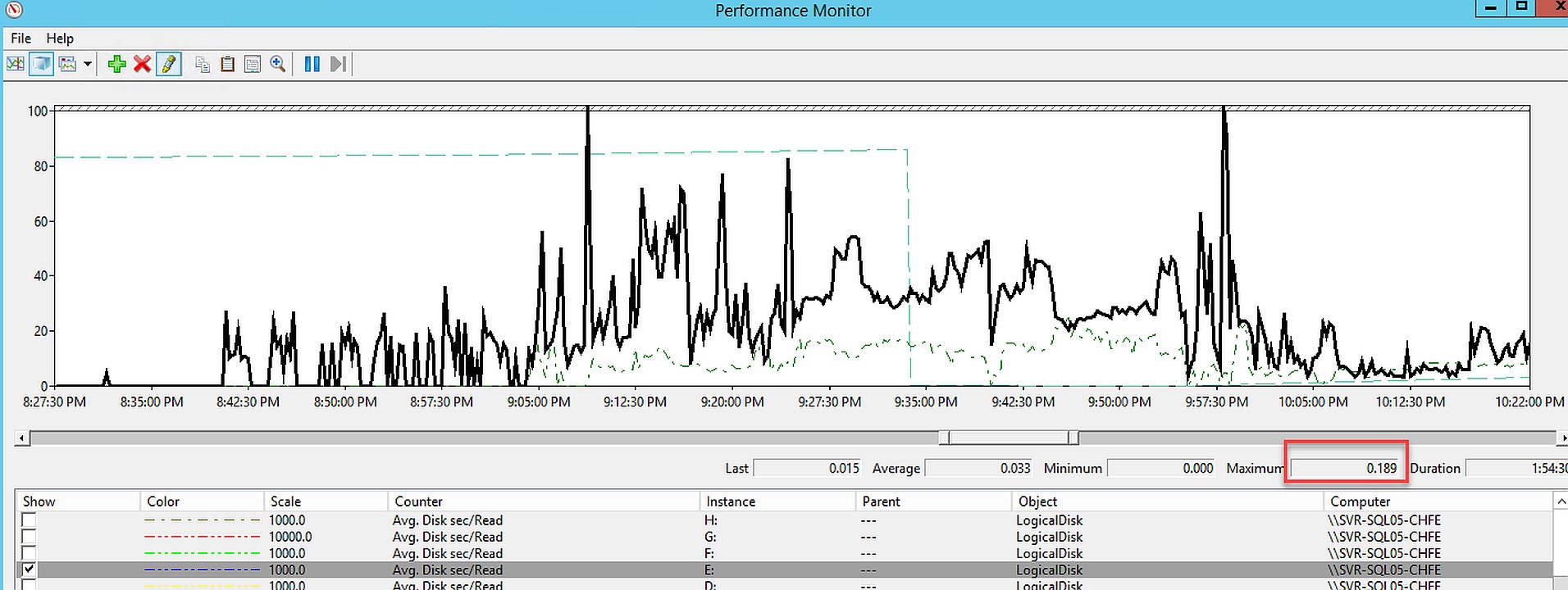Click scale value 10000.0 in G: row
This screenshot has width=1568, height=590.
coord(290,537)
